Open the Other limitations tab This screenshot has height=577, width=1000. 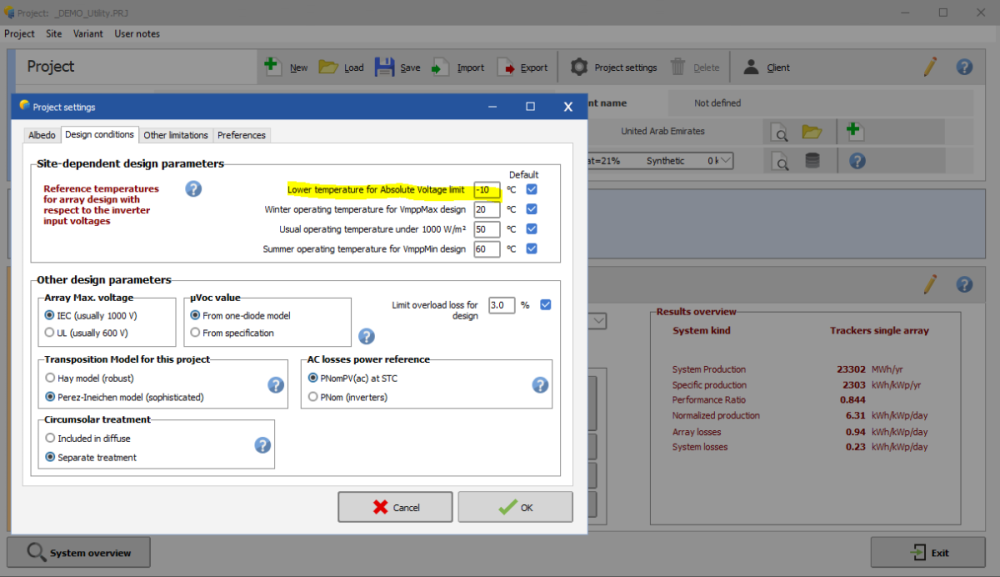pyautogui.click(x=176, y=135)
